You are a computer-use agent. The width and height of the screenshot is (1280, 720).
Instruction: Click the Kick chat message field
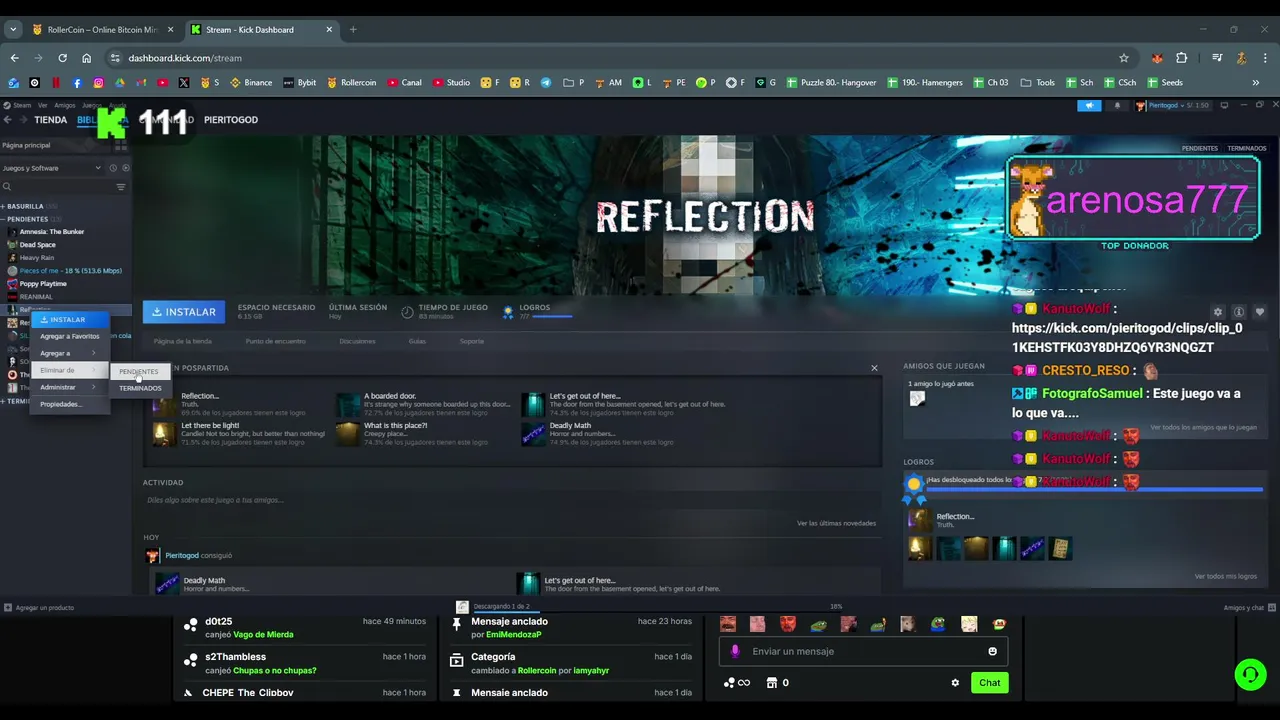[863, 651]
